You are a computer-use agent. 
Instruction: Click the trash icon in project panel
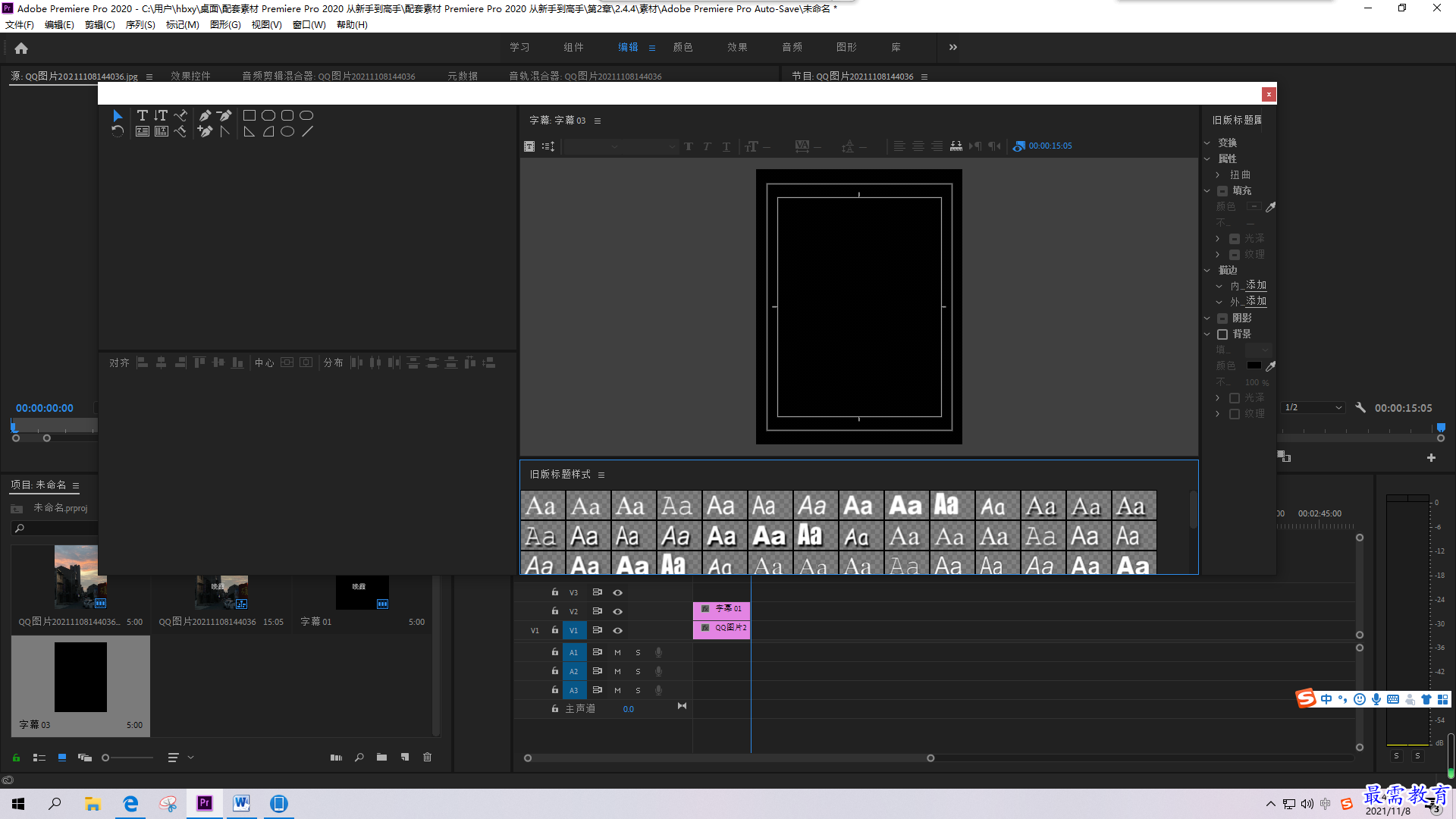coord(427,757)
